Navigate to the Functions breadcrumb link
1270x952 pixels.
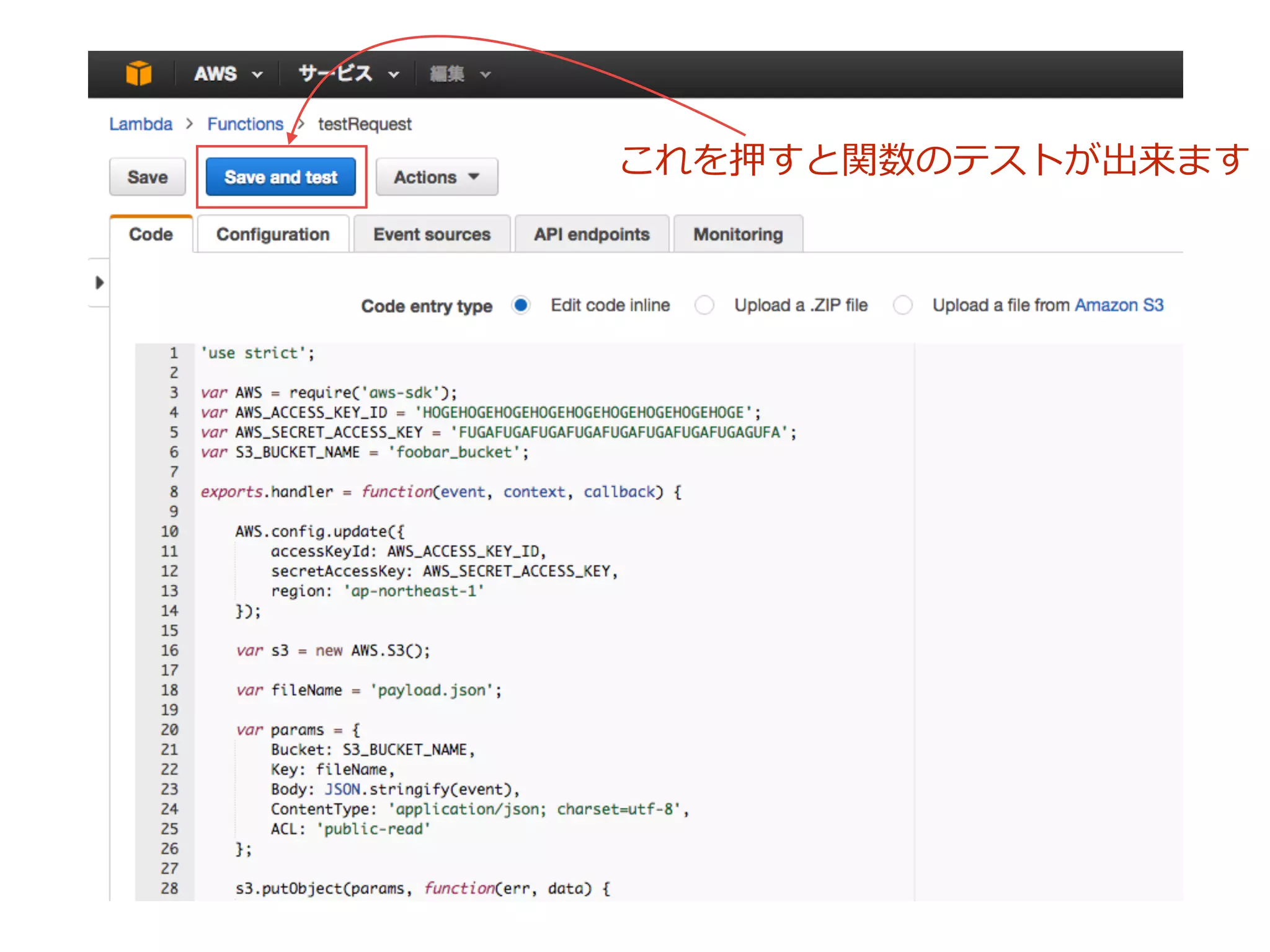[x=245, y=124]
